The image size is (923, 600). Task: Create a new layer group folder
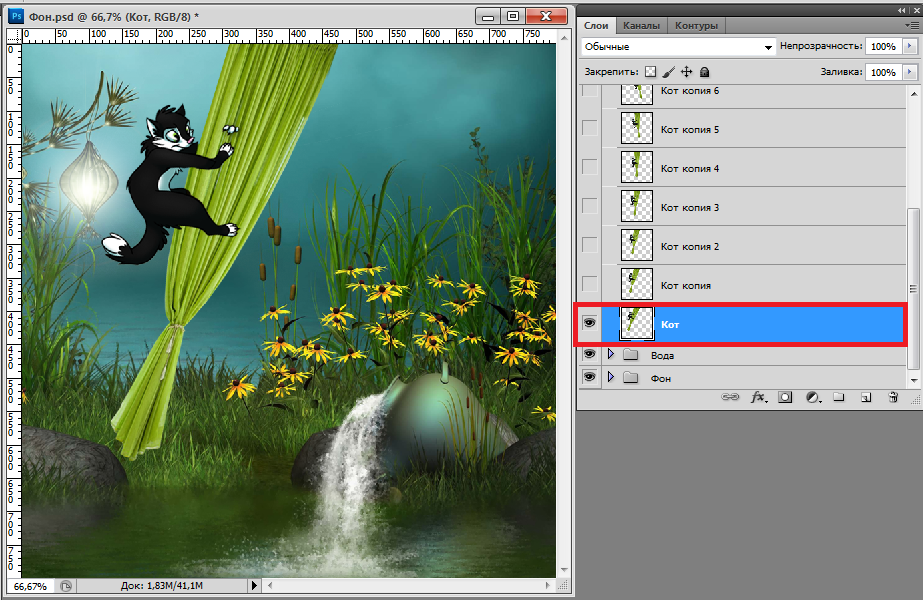click(x=839, y=397)
